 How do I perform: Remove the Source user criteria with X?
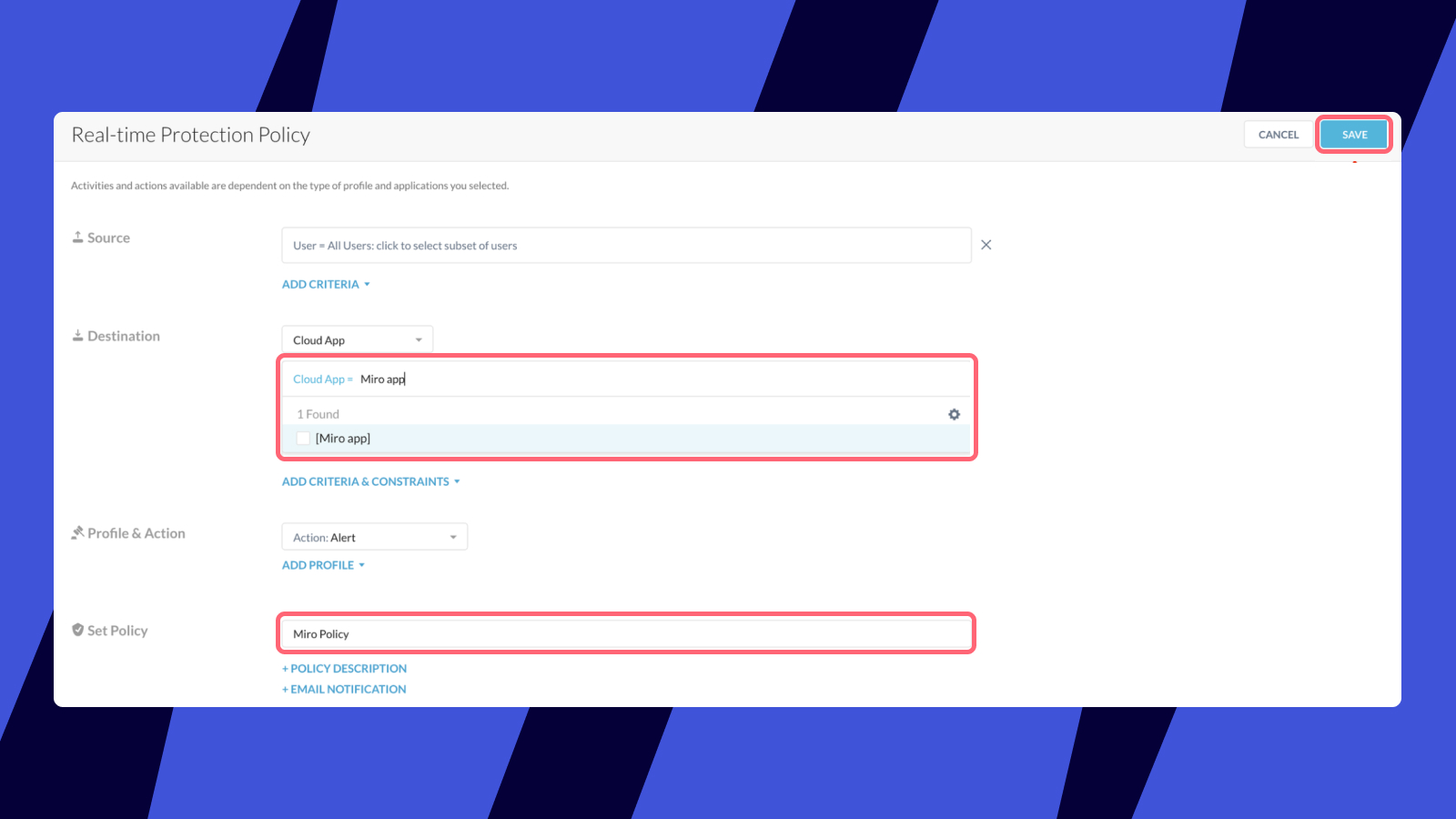(x=986, y=245)
